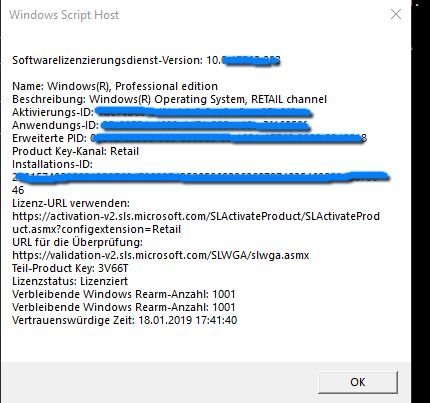The image size is (430, 403).
Task: Click the activation-v2.sls.microsoft.com license URL text
Action: tap(196, 223)
